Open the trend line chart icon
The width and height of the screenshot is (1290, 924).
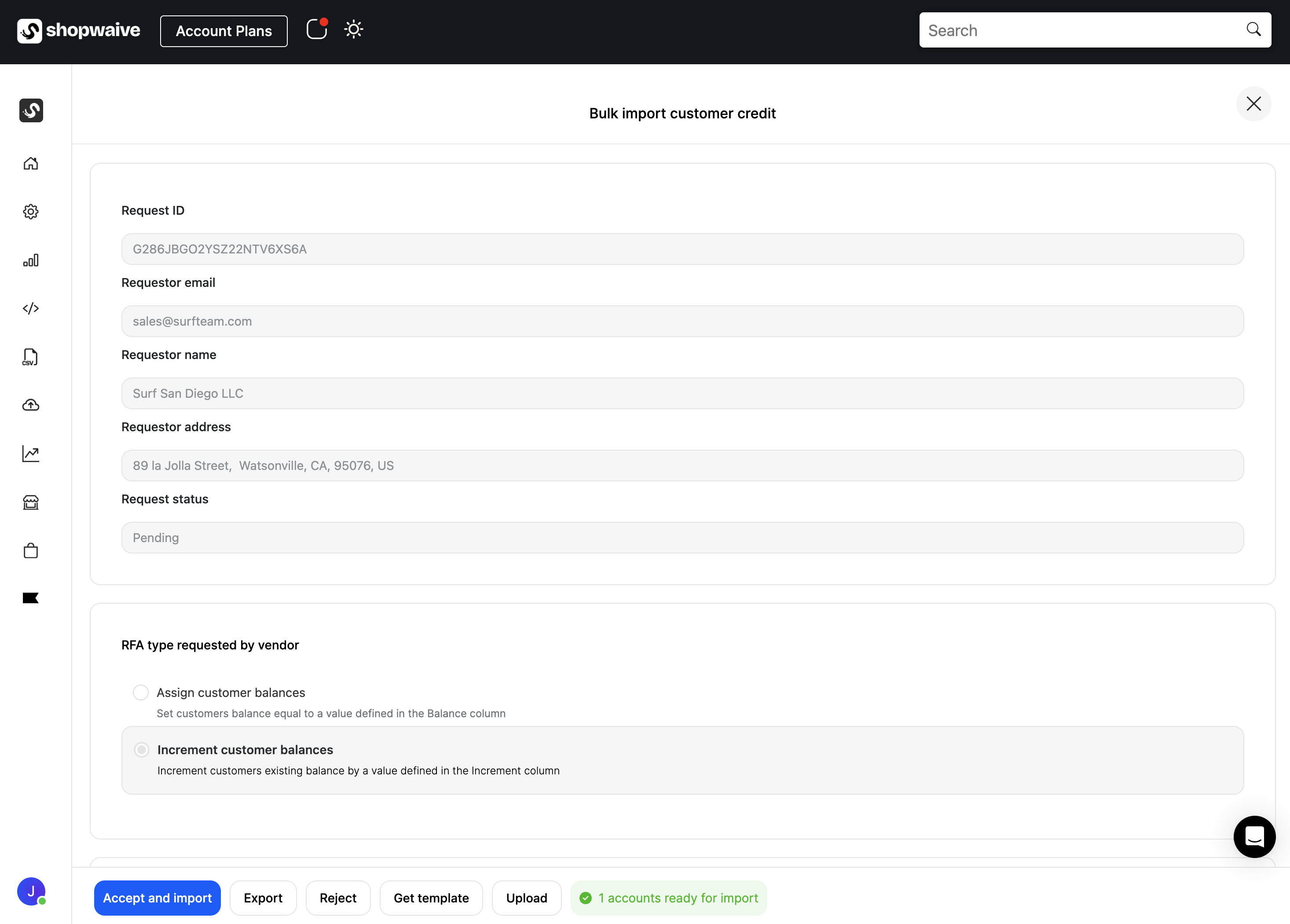[31, 454]
